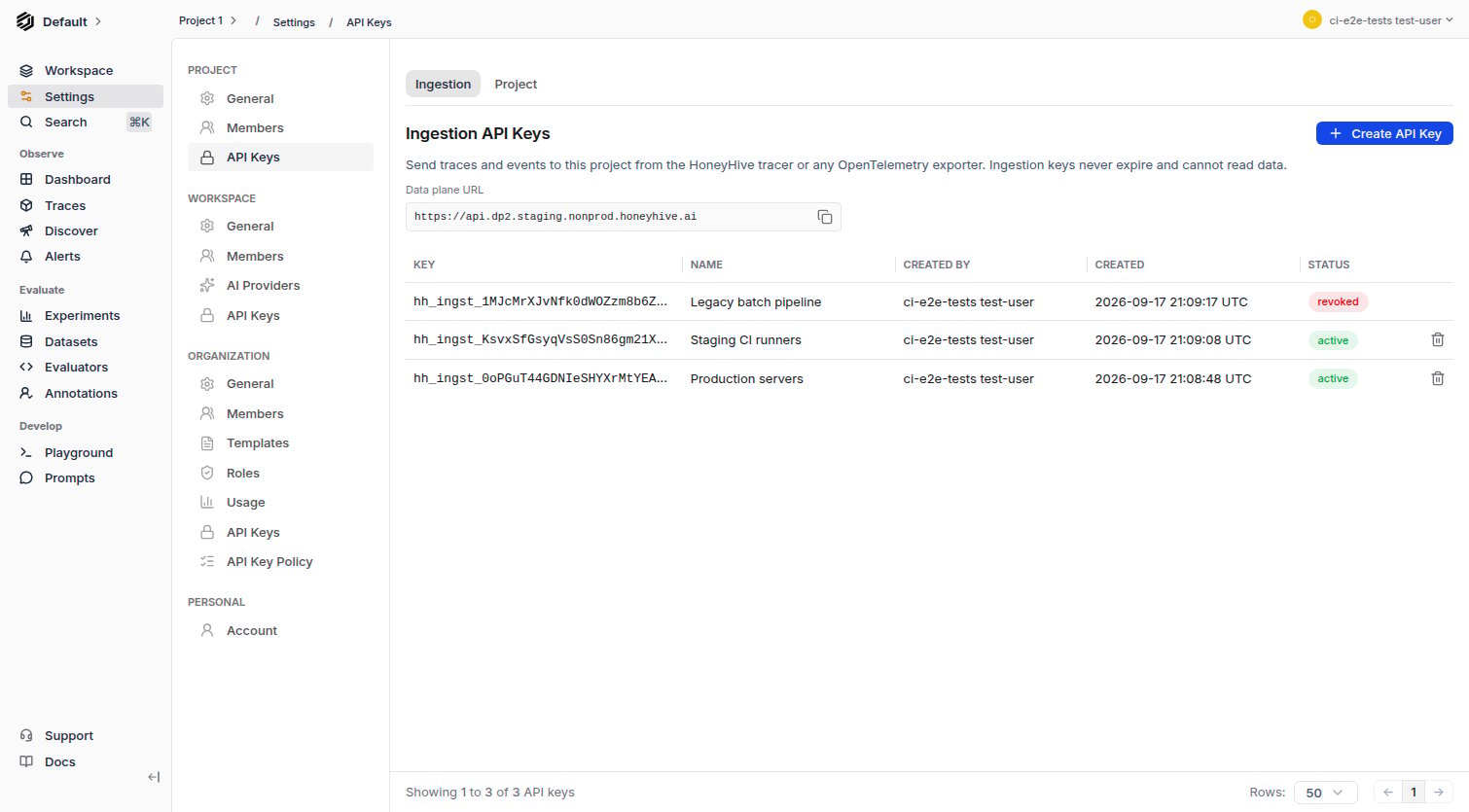Open Organization General settings
Image resolution: width=1469 pixels, height=812 pixels.
point(280,383)
